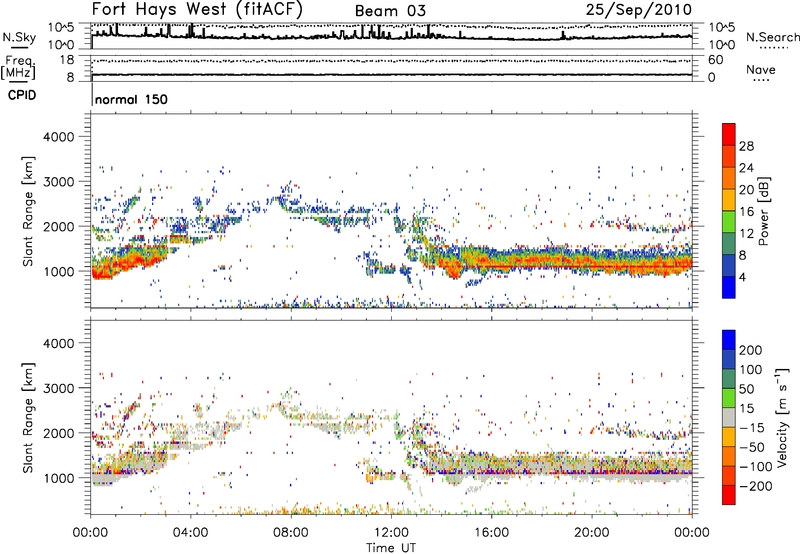Click the 28 label on Power colorbar
Image resolution: width=800 pixels, height=554 pixels.
tap(746, 146)
